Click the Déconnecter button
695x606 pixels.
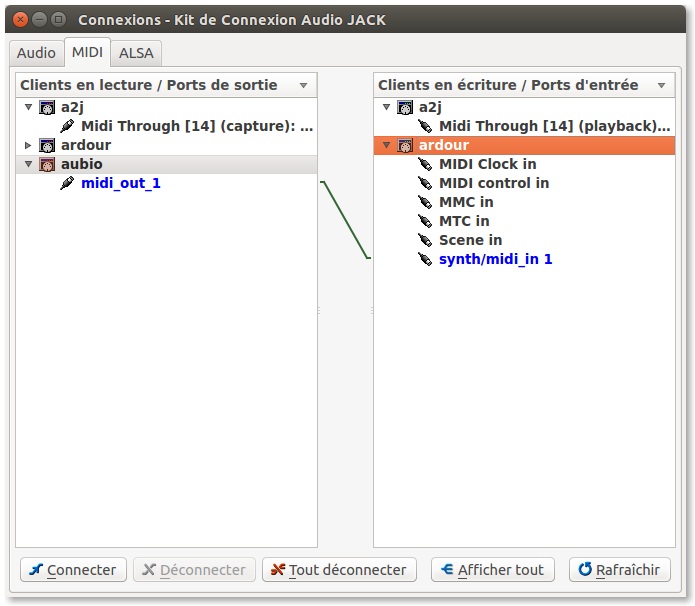pos(195,570)
